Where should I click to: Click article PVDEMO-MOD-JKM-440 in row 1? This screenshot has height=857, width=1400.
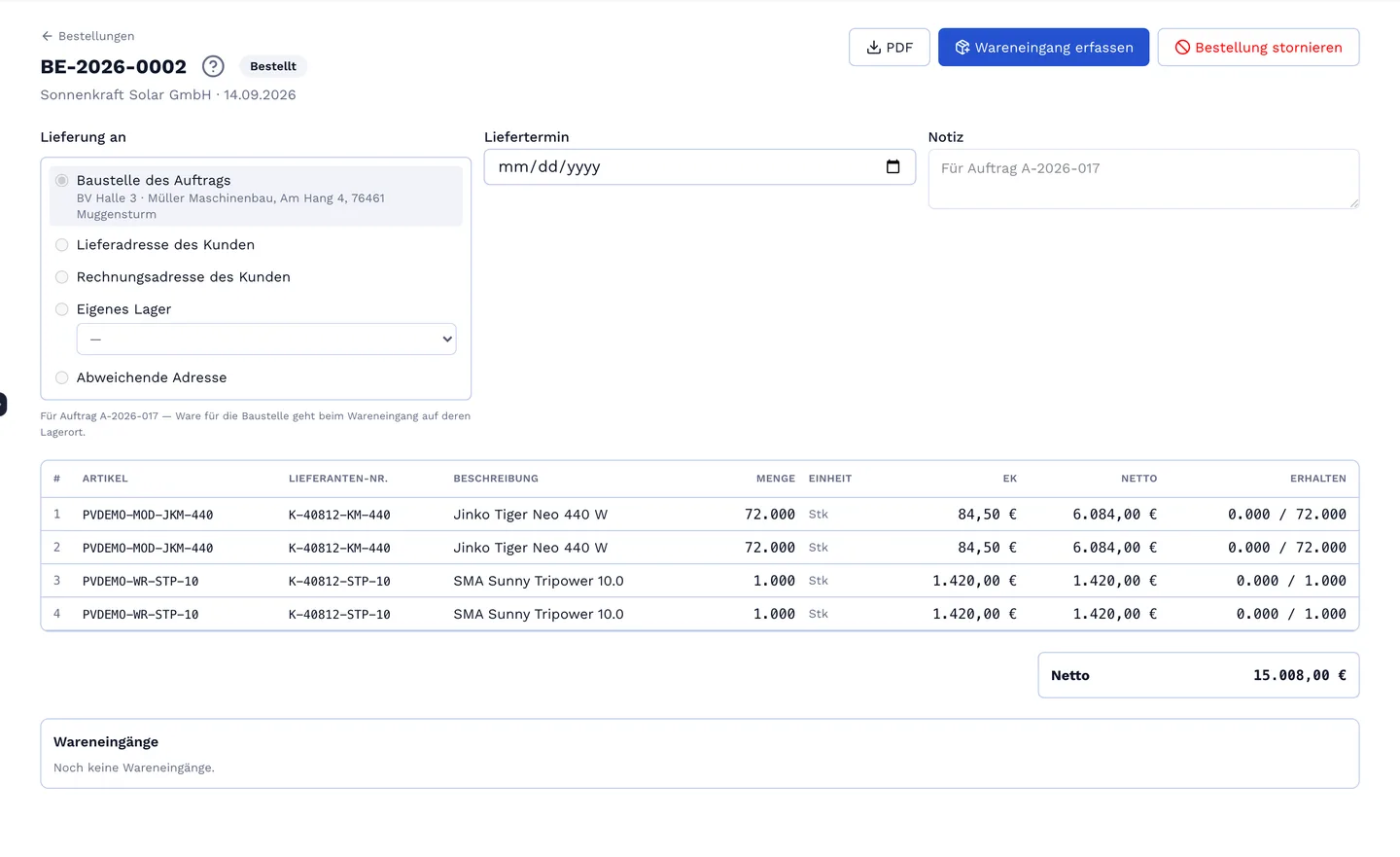coord(148,515)
